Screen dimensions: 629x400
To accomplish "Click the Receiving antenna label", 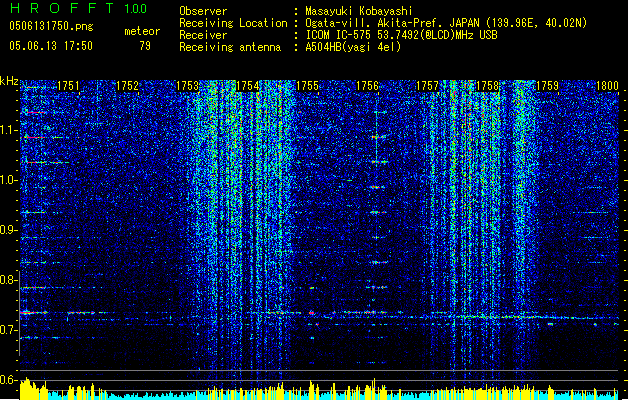I will 230,47.
